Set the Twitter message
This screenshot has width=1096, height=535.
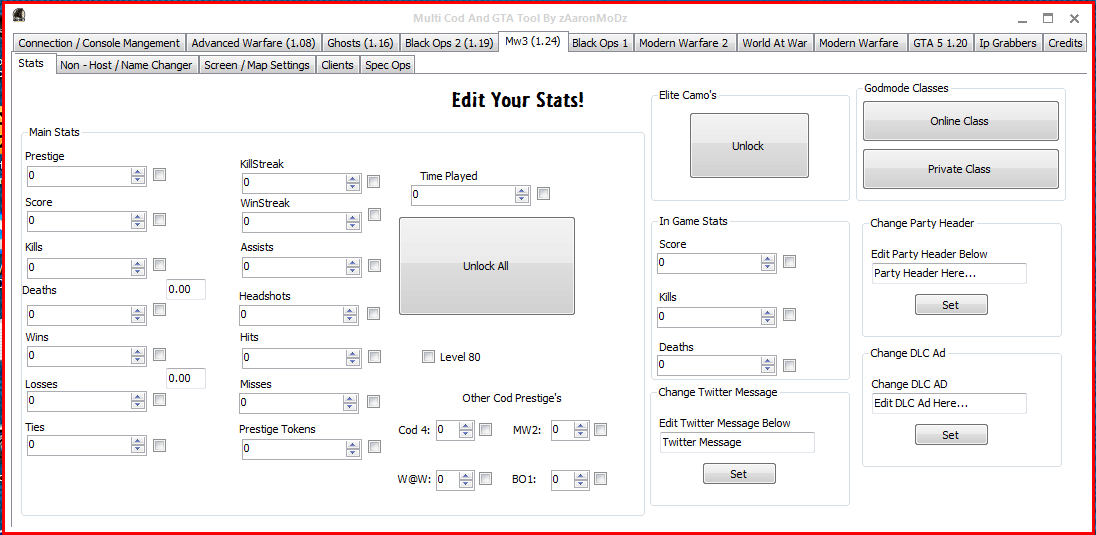tap(739, 473)
